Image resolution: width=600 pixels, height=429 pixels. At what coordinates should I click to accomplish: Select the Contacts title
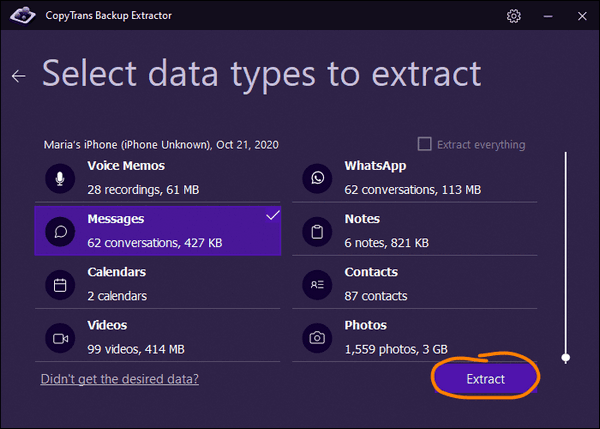pyautogui.click(x=371, y=272)
